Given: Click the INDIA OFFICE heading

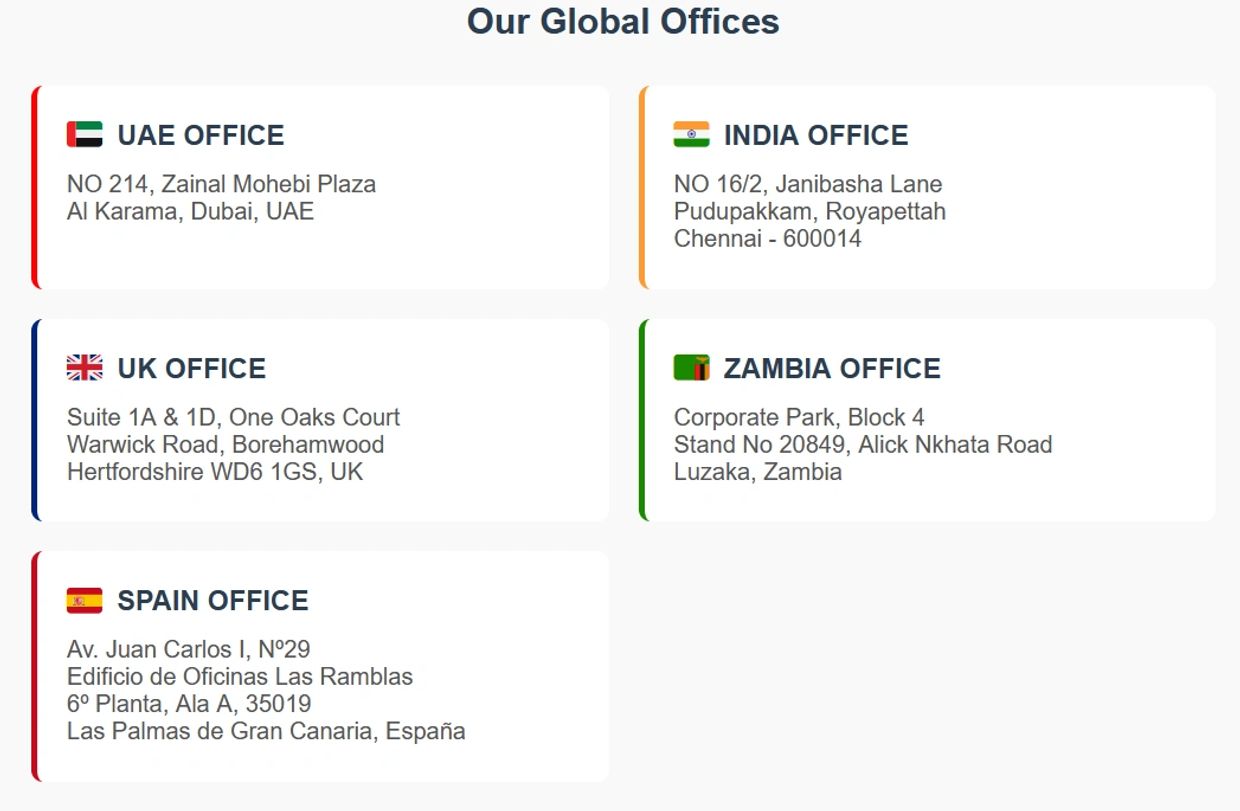Looking at the screenshot, I should point(815,135).
